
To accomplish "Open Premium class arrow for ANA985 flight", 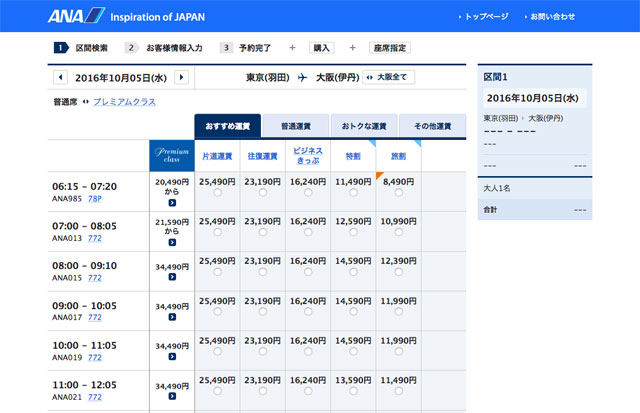I will pos(172,203).
